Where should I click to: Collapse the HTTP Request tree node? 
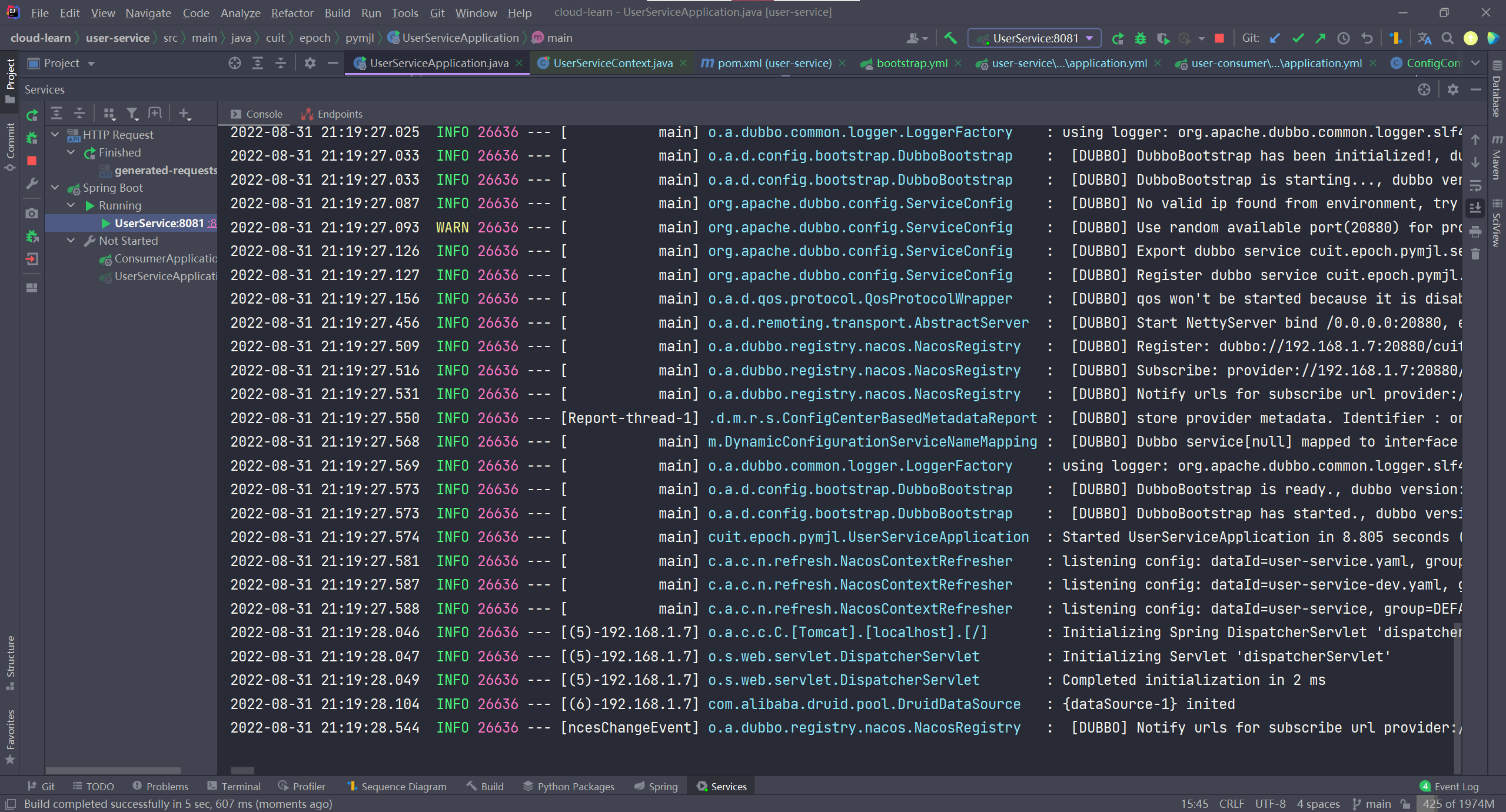(x=55, y=135)
